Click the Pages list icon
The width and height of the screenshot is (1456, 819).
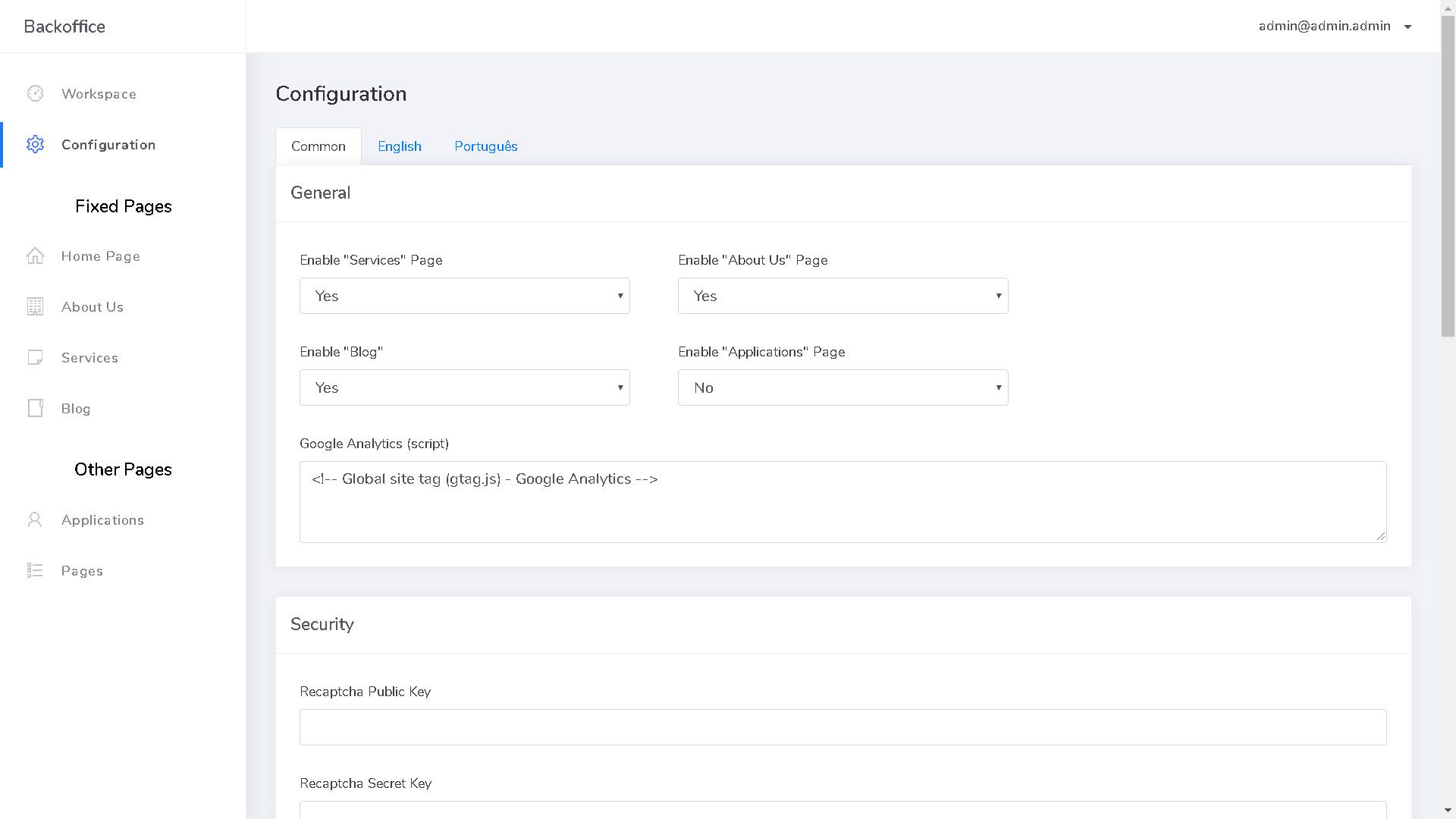point(35,570)
